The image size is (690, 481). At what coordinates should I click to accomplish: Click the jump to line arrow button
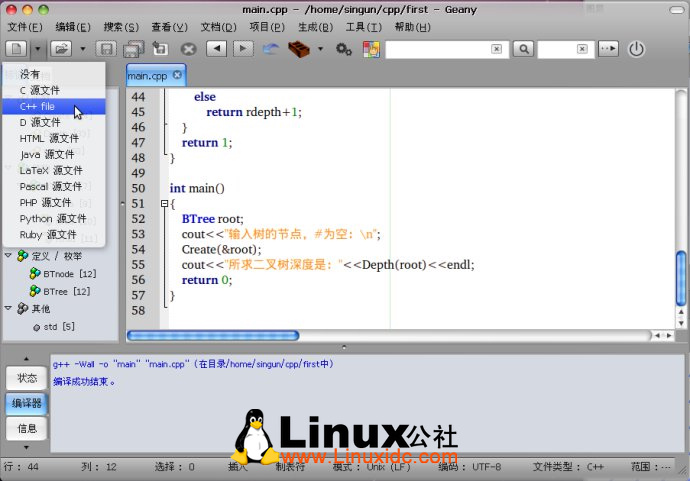click(x=609, y=48)
